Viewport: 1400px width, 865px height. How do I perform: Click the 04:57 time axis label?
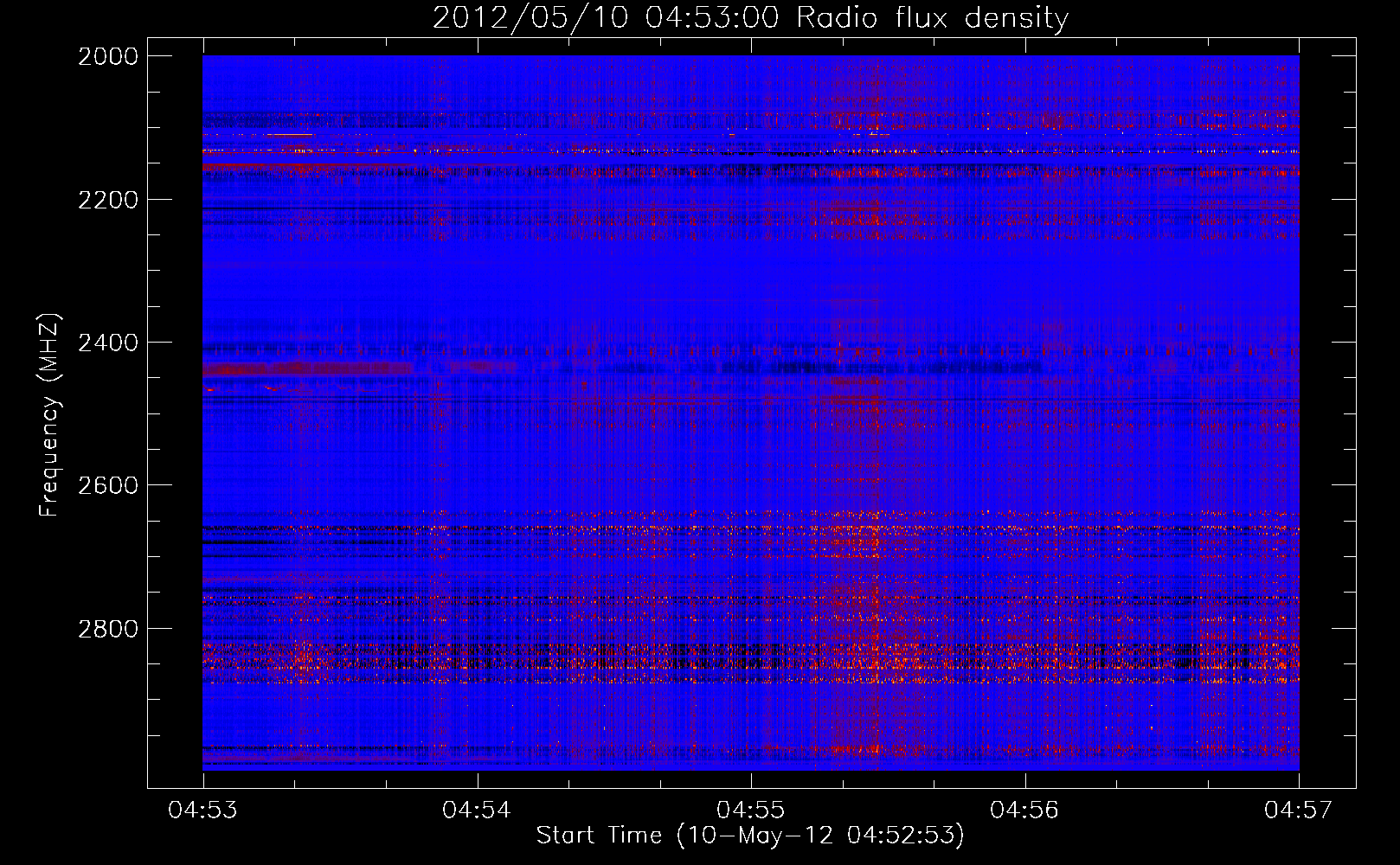pos(1299,810)
